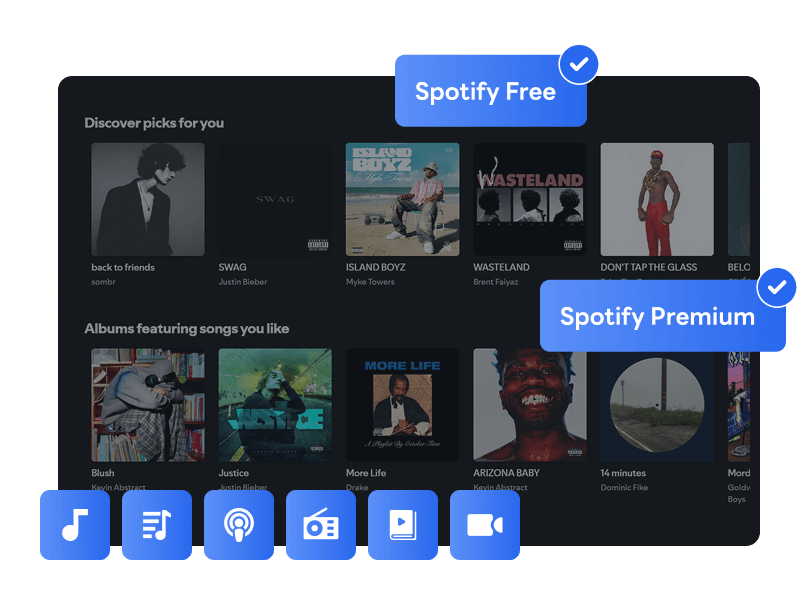800x600 pixels.
Task: Click the Brent Faiyaz artist name
Action: [x=495, y=282]
